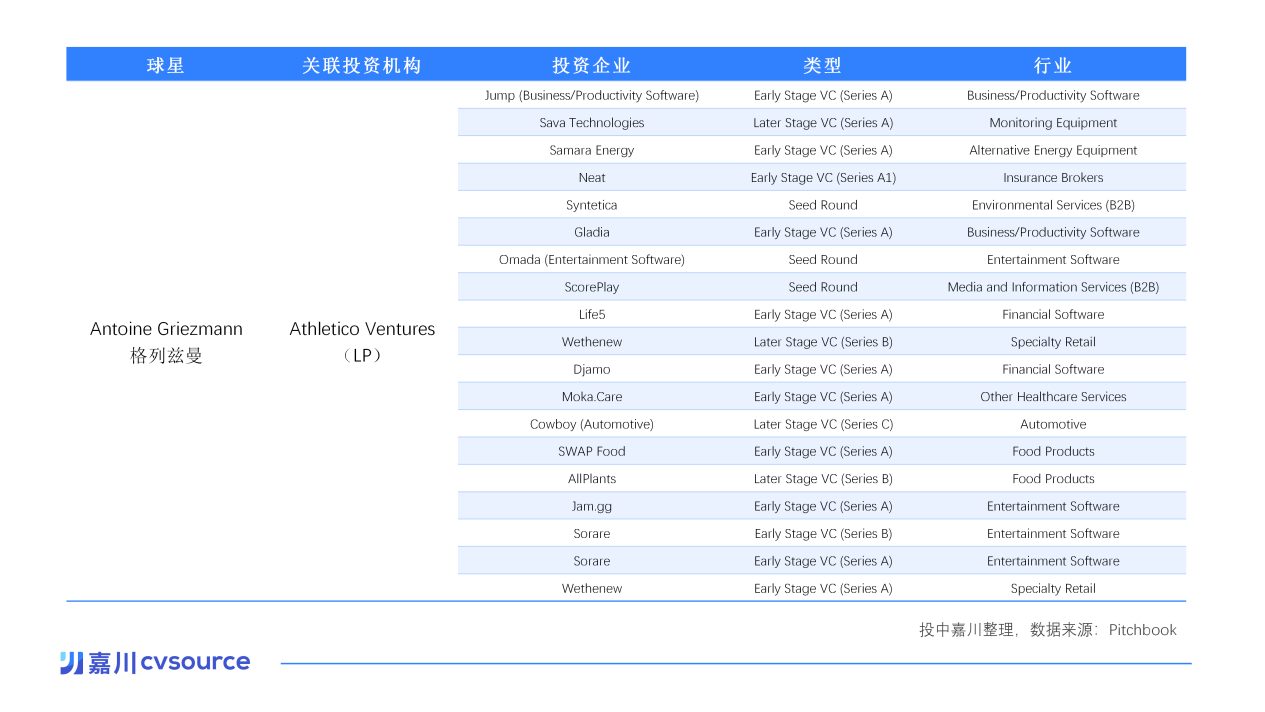Select the Jam.gg company cell
This screenshot has height=712, width=1265.
tap(592, 506)
